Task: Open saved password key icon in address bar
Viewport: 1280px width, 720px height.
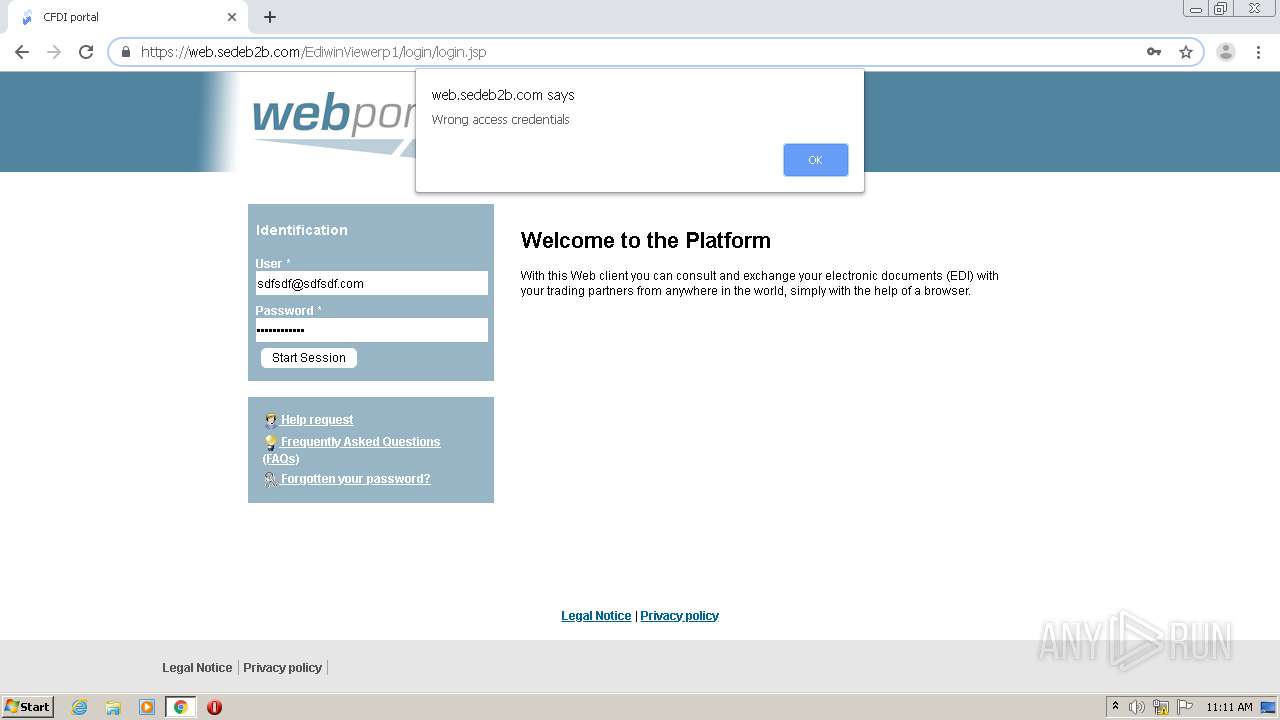Action: pos(1154,52)
